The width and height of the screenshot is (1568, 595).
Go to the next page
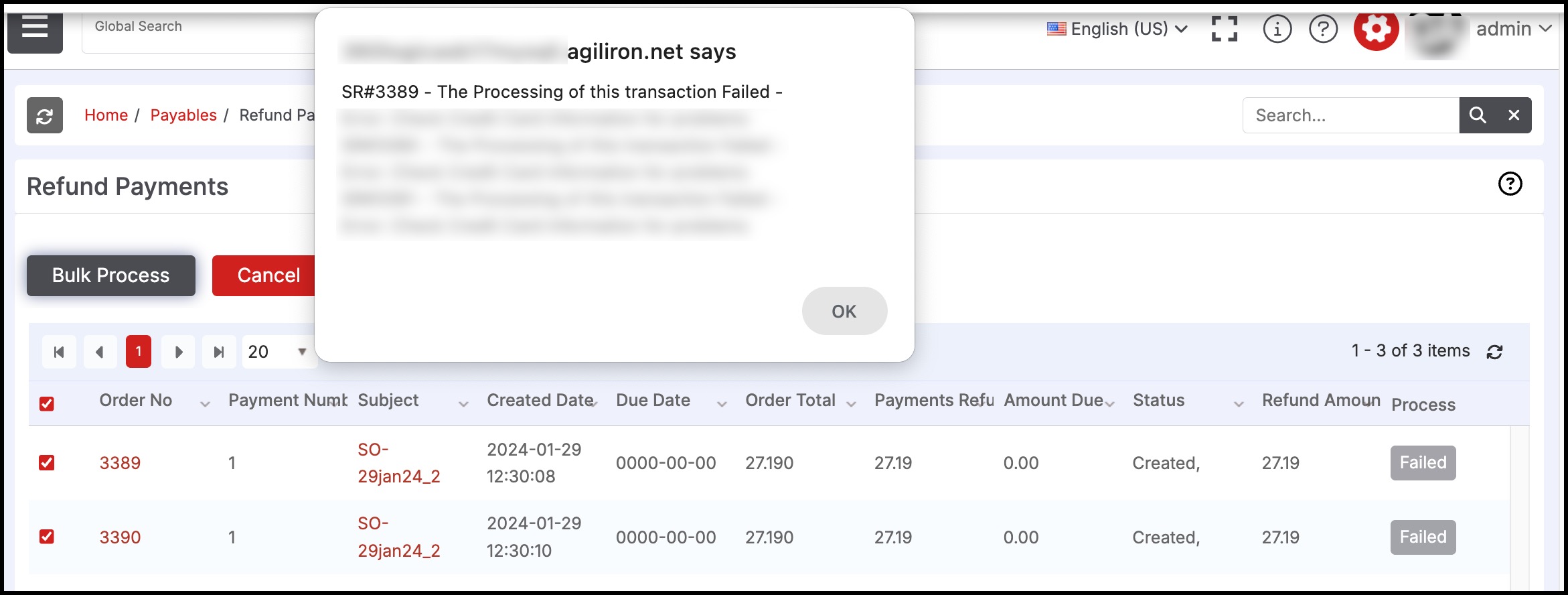[179, 352]
